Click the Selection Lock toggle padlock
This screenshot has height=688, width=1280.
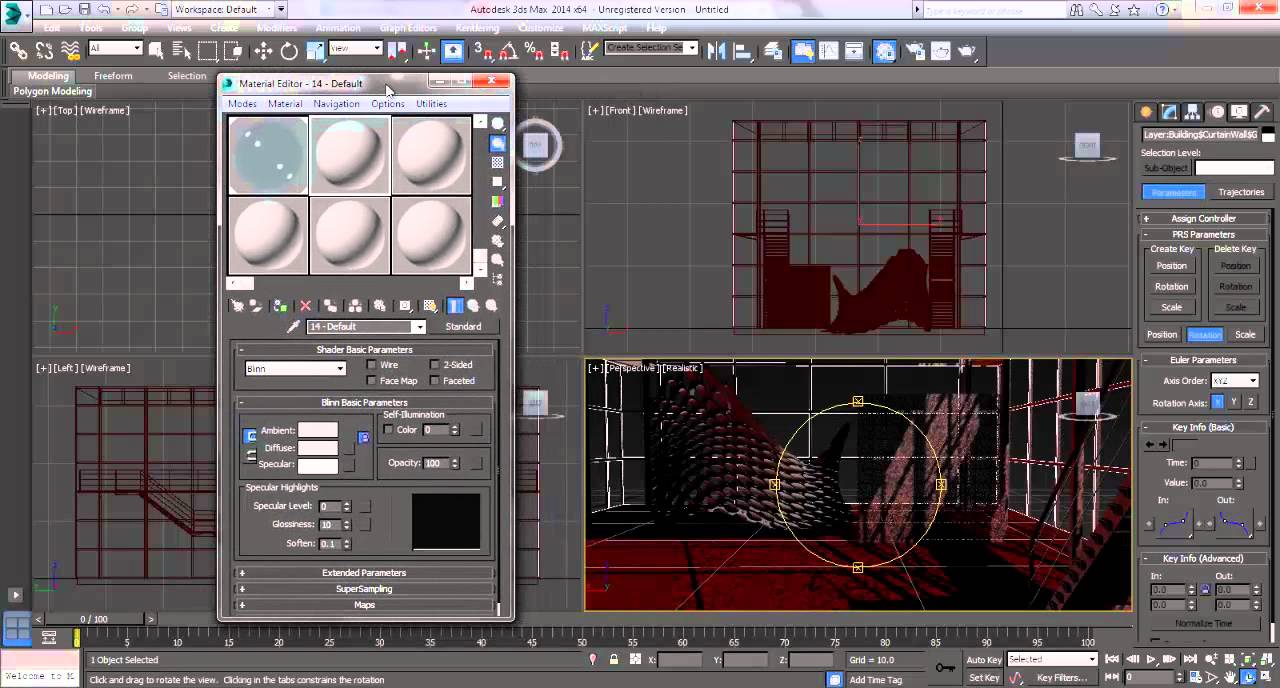click(x=613, y=660)
